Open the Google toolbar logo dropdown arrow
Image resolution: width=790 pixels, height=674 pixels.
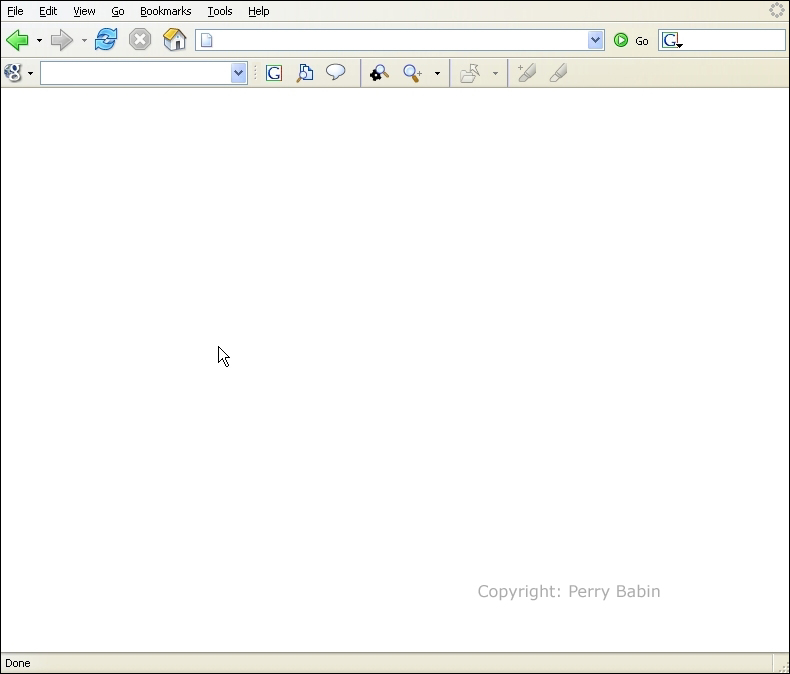30,74
